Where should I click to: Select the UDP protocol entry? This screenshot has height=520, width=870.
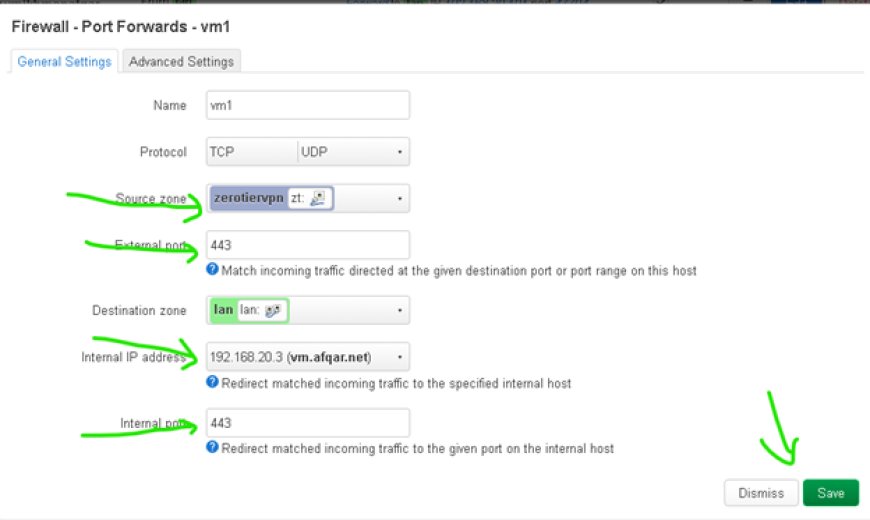point(314,152)
